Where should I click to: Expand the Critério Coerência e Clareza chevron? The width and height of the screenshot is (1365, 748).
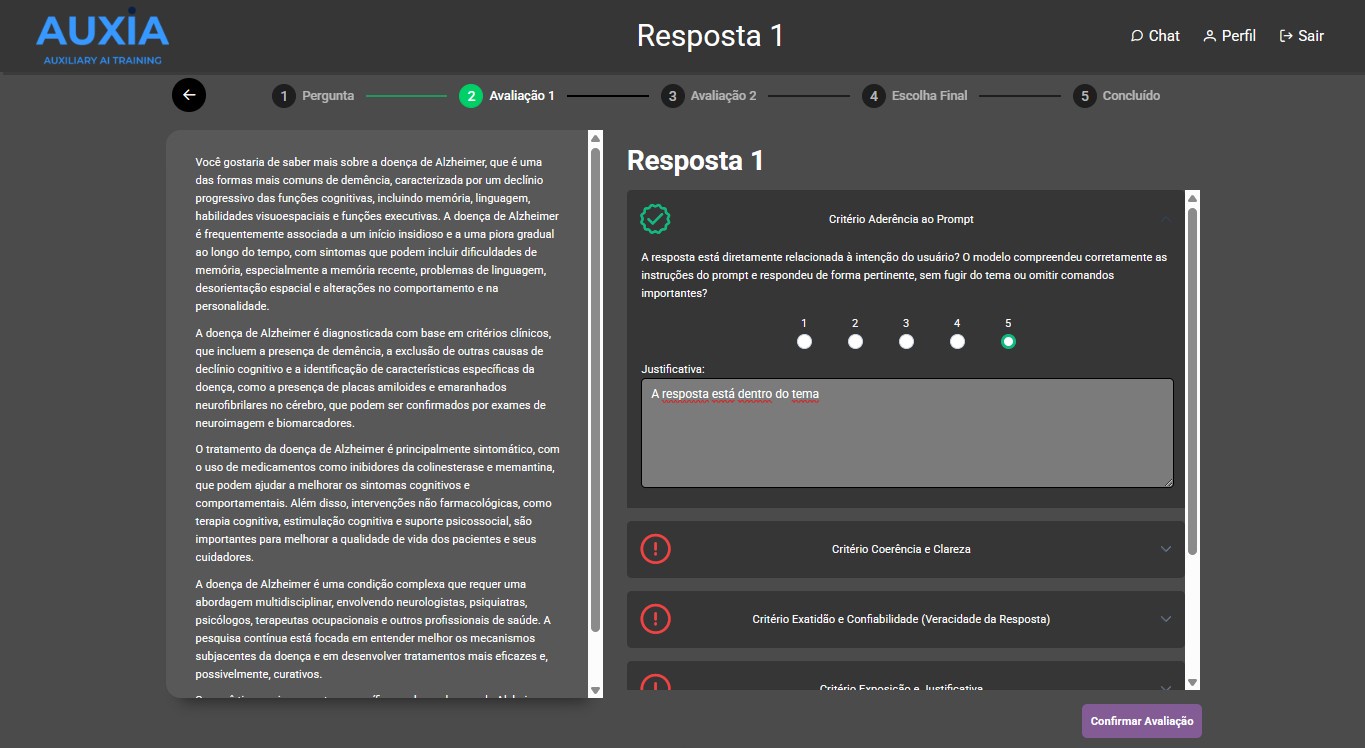click(1165, 549)
